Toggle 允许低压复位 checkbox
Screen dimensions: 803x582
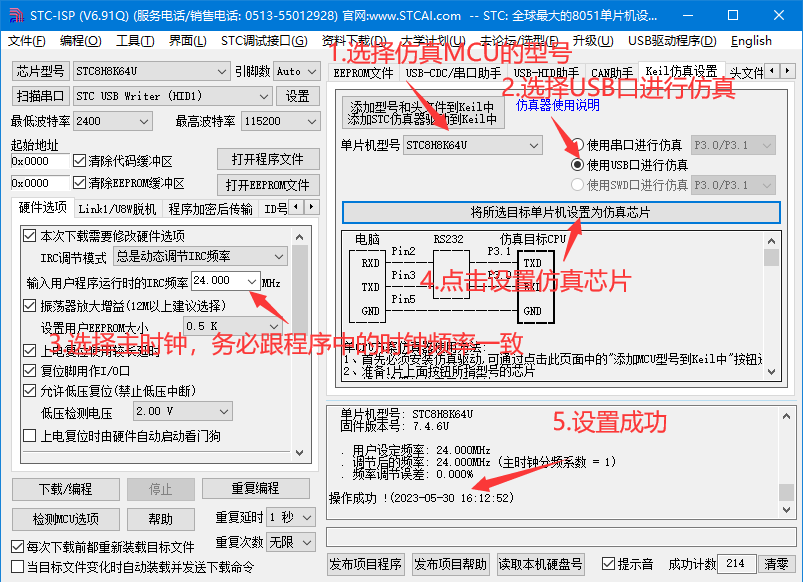click(30, 391)
